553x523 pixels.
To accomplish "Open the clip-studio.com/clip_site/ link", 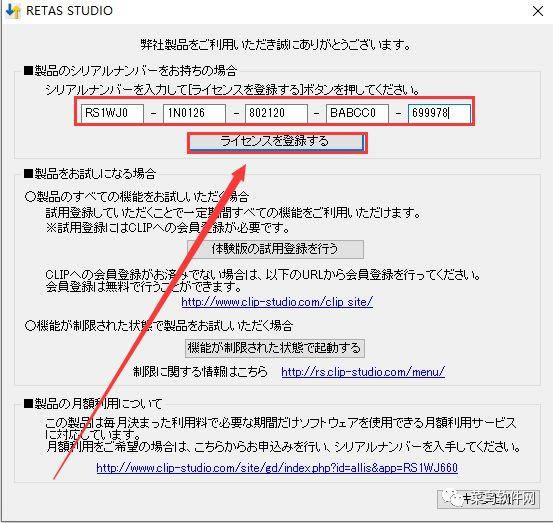I will click(277, 302).
